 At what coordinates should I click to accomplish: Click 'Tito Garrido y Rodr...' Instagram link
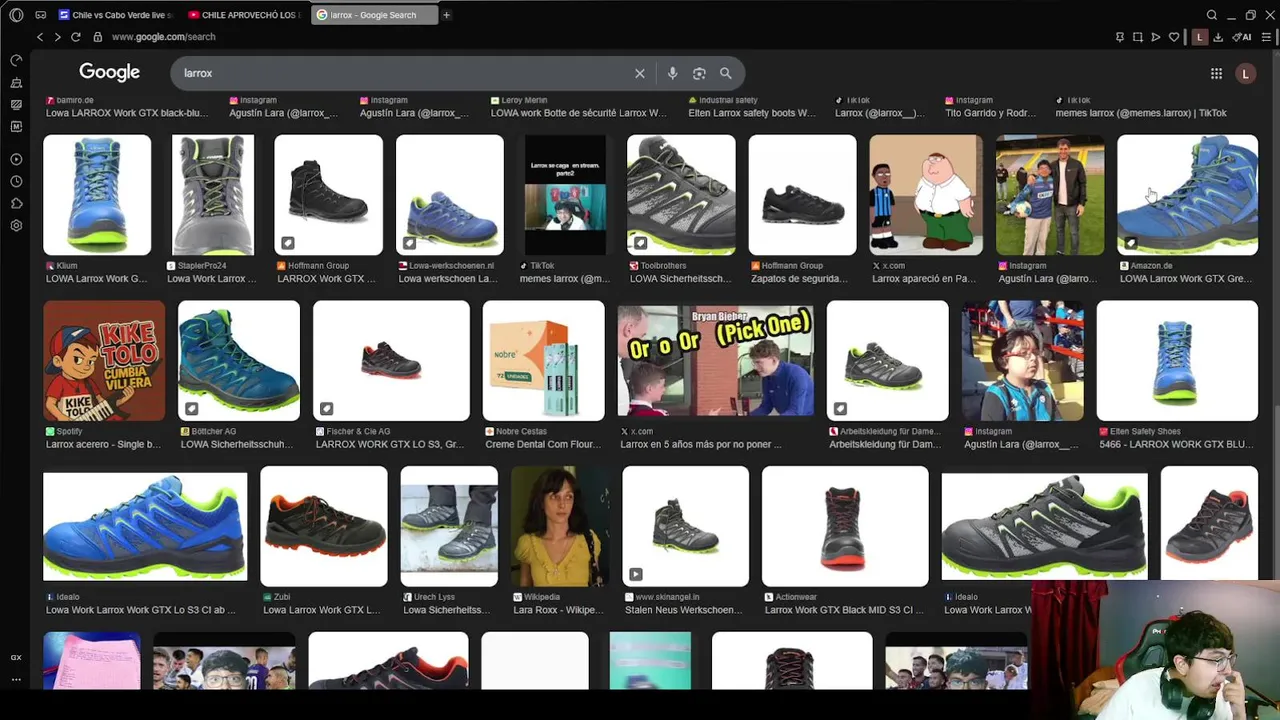point(991,113)
